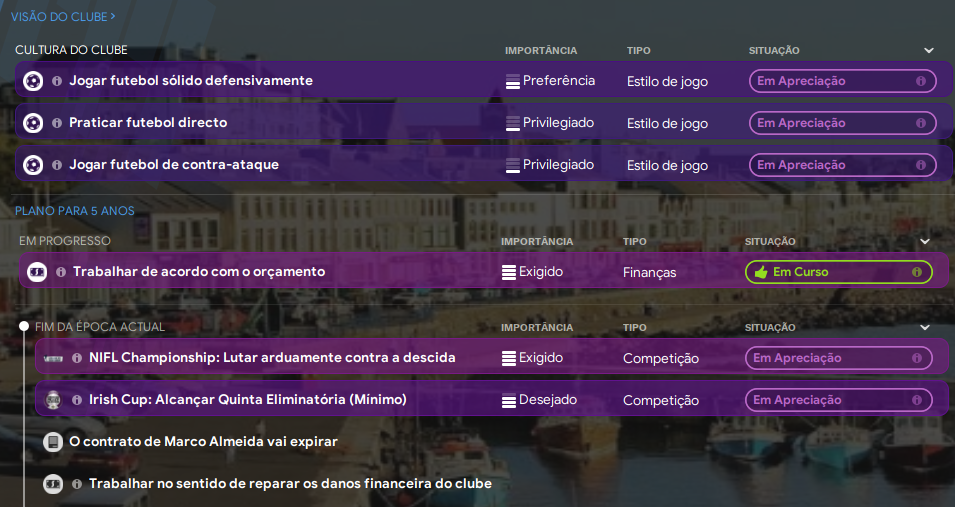This screenshot has width=955, height=507.
Task: Select Irish Cup: Alcançar Quinta Eliminatória
Action: (x=492, y=399)
